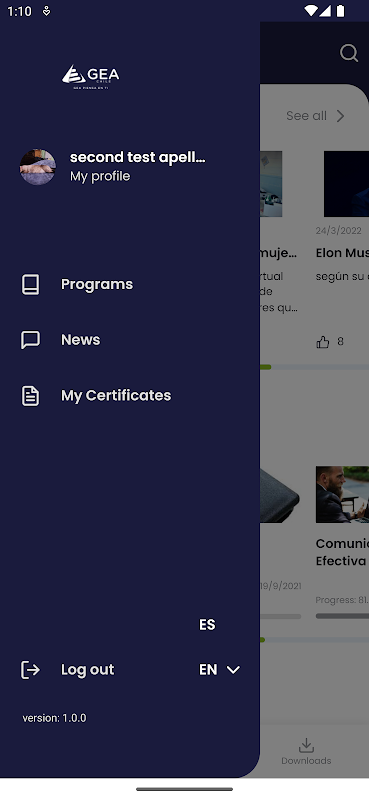The image size is (369, 800).
Task: Tap the Log out text
Action: tap(88, 669)
